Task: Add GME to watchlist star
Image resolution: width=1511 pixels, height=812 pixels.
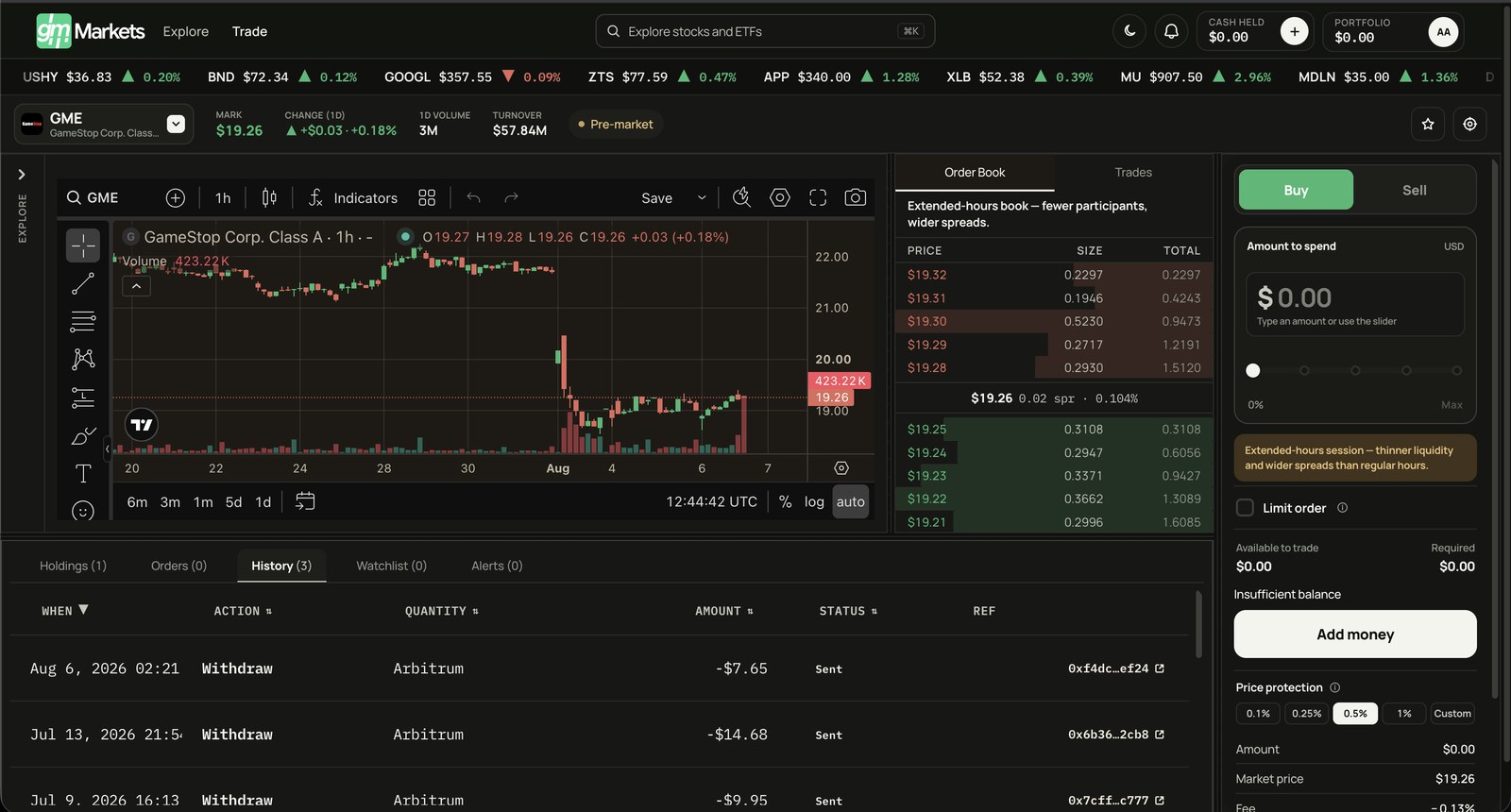Action: pos(1428,124)
